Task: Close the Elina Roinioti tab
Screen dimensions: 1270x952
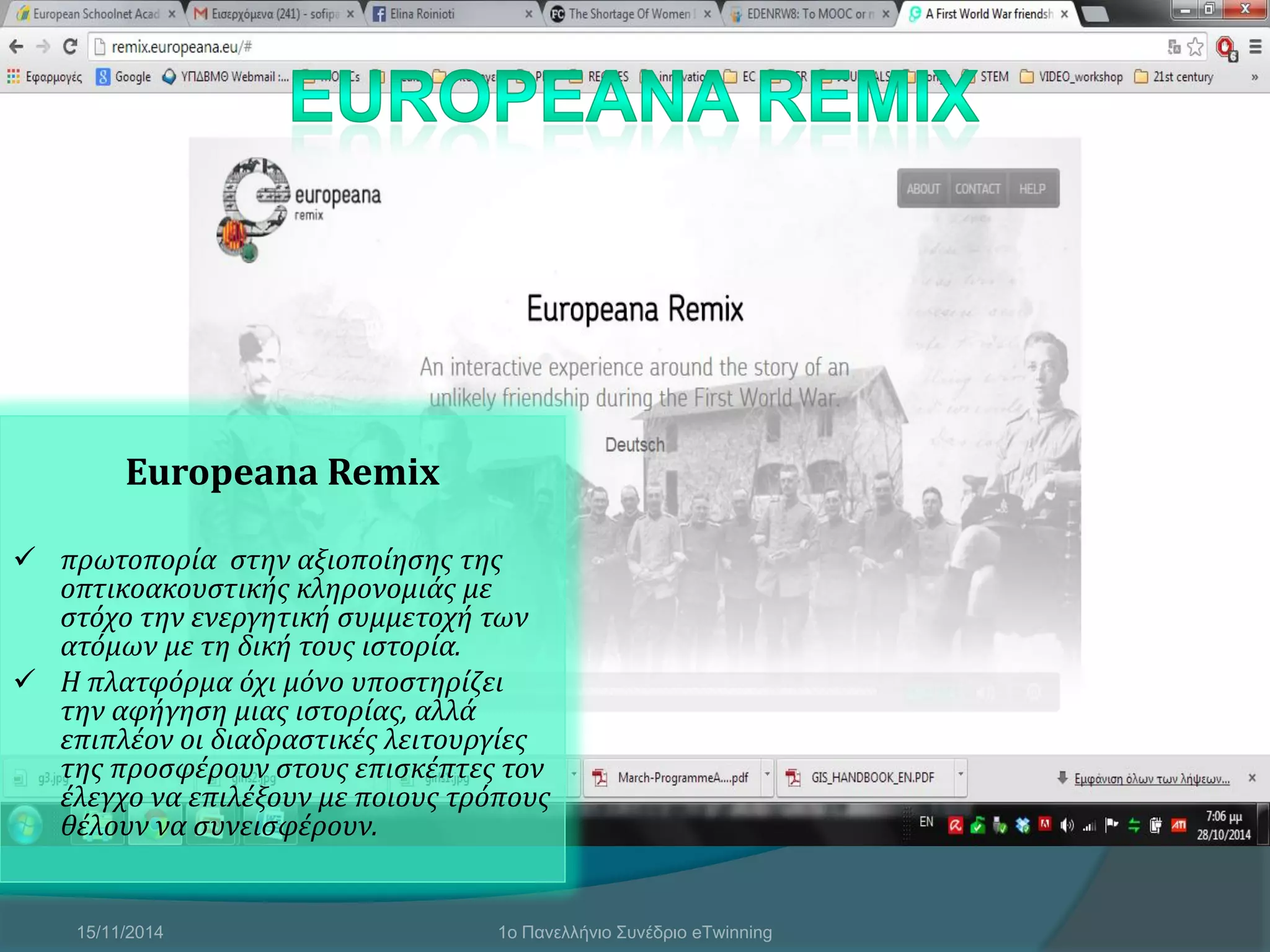Action: click(528, 14)
